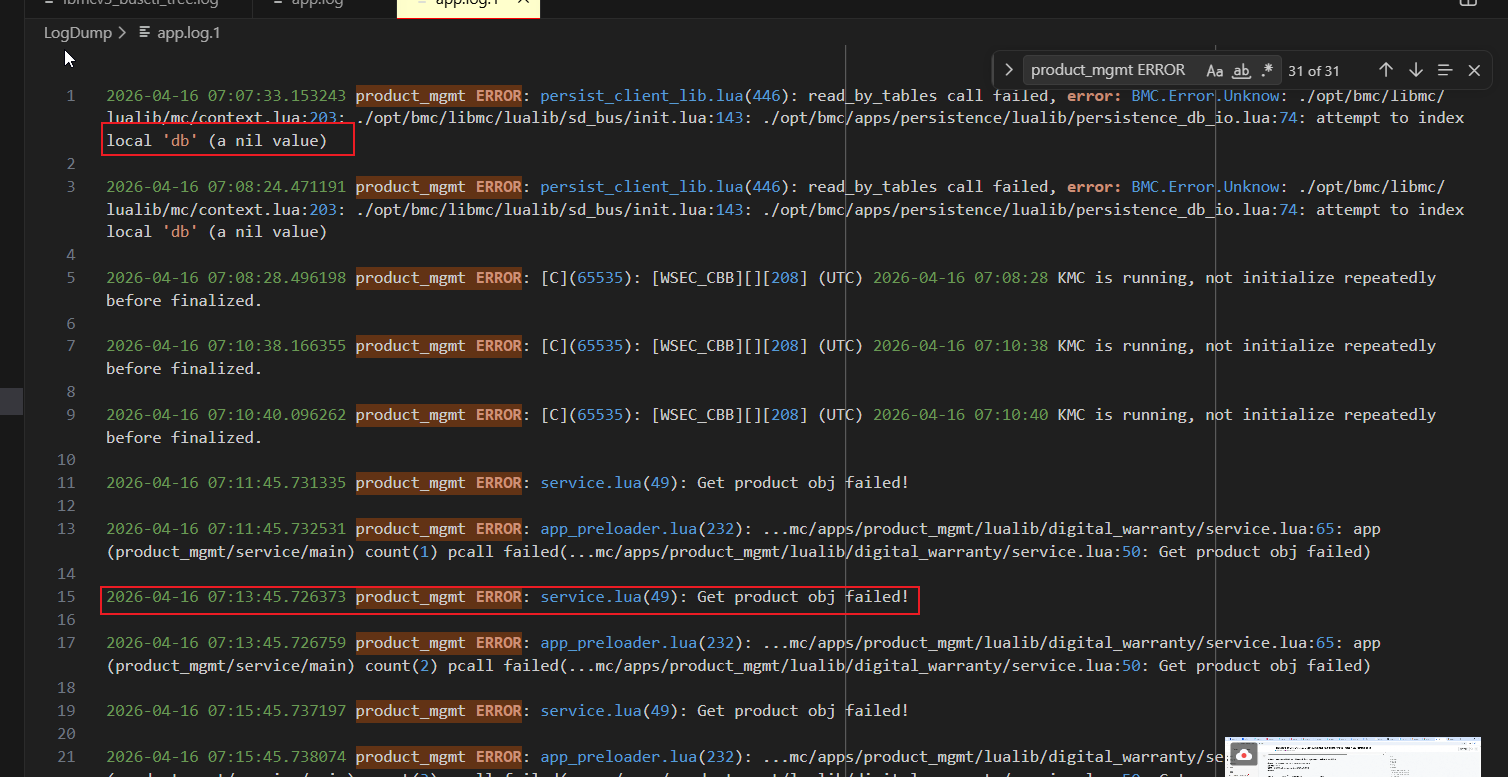
Task: Close the find widget
Action: pos(1474,70)
